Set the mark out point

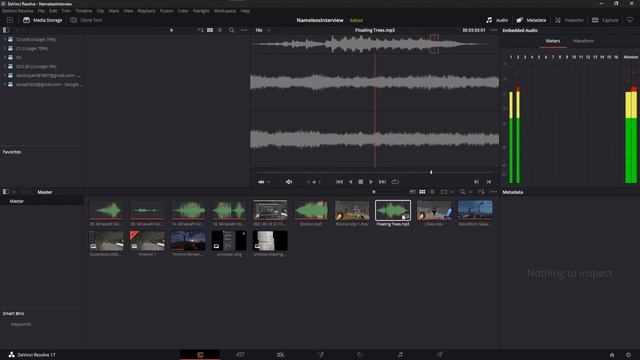click(489, 182)
